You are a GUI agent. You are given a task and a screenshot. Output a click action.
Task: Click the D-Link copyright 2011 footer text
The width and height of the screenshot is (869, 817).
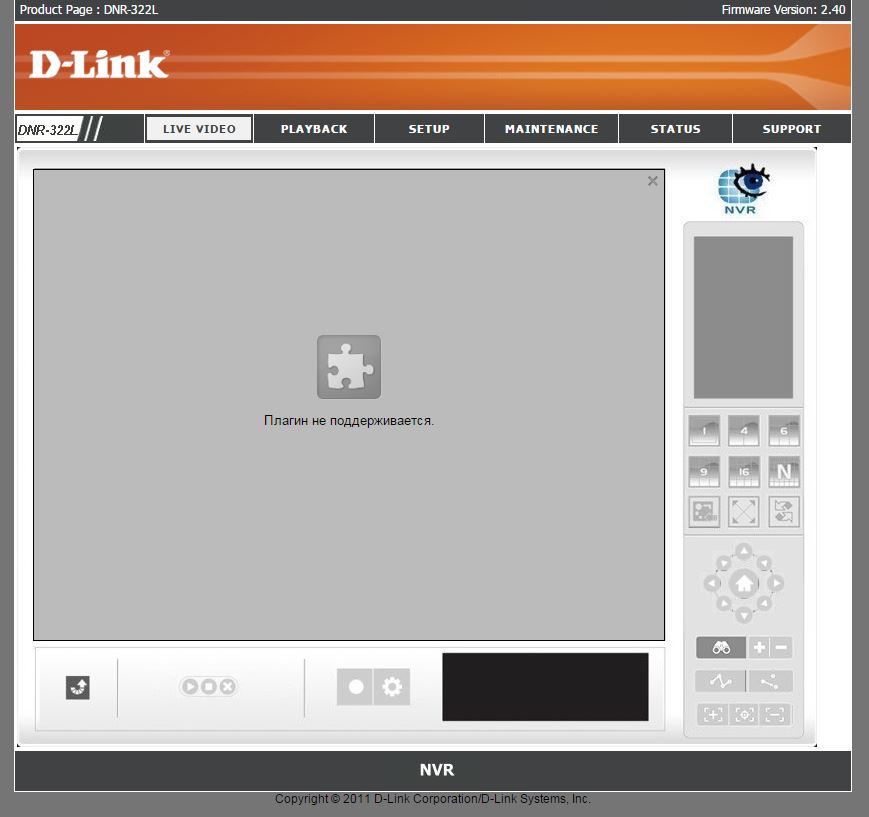(x=433, y=799)
